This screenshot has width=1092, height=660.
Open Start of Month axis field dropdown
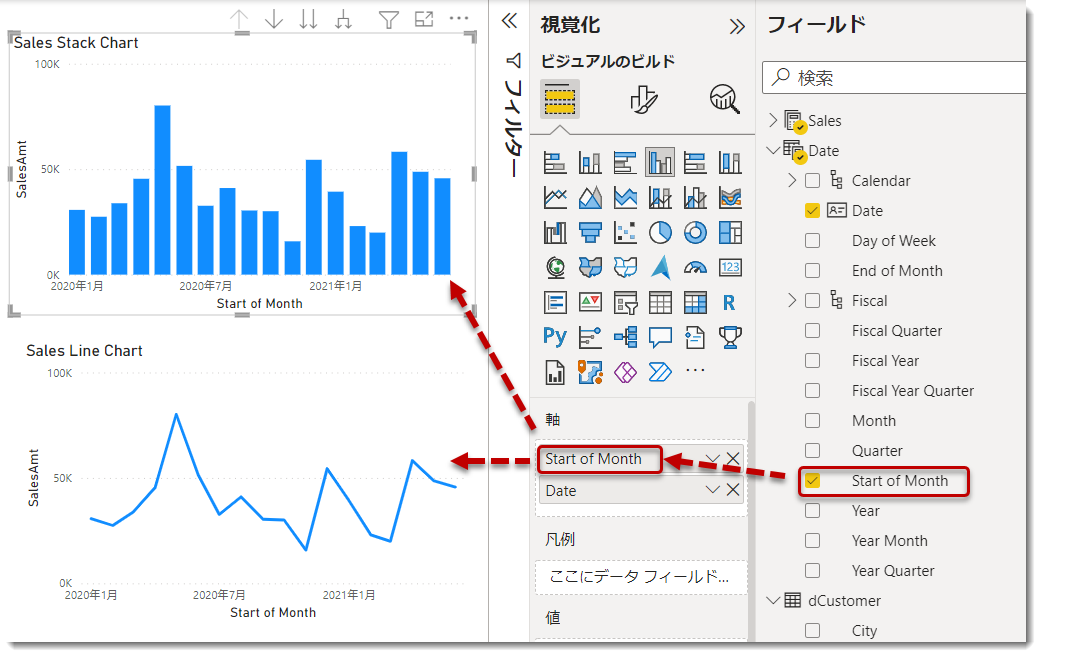[x=712, y=459]
